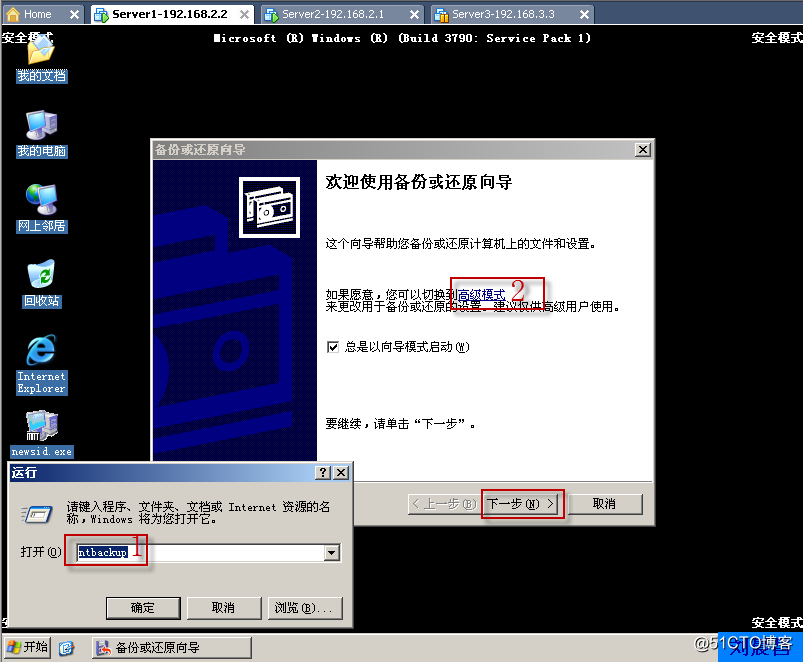Launch Internet Explorer desktop icon
The width and height of the screenshot is (803, 662).
click(x=41, y=364)
